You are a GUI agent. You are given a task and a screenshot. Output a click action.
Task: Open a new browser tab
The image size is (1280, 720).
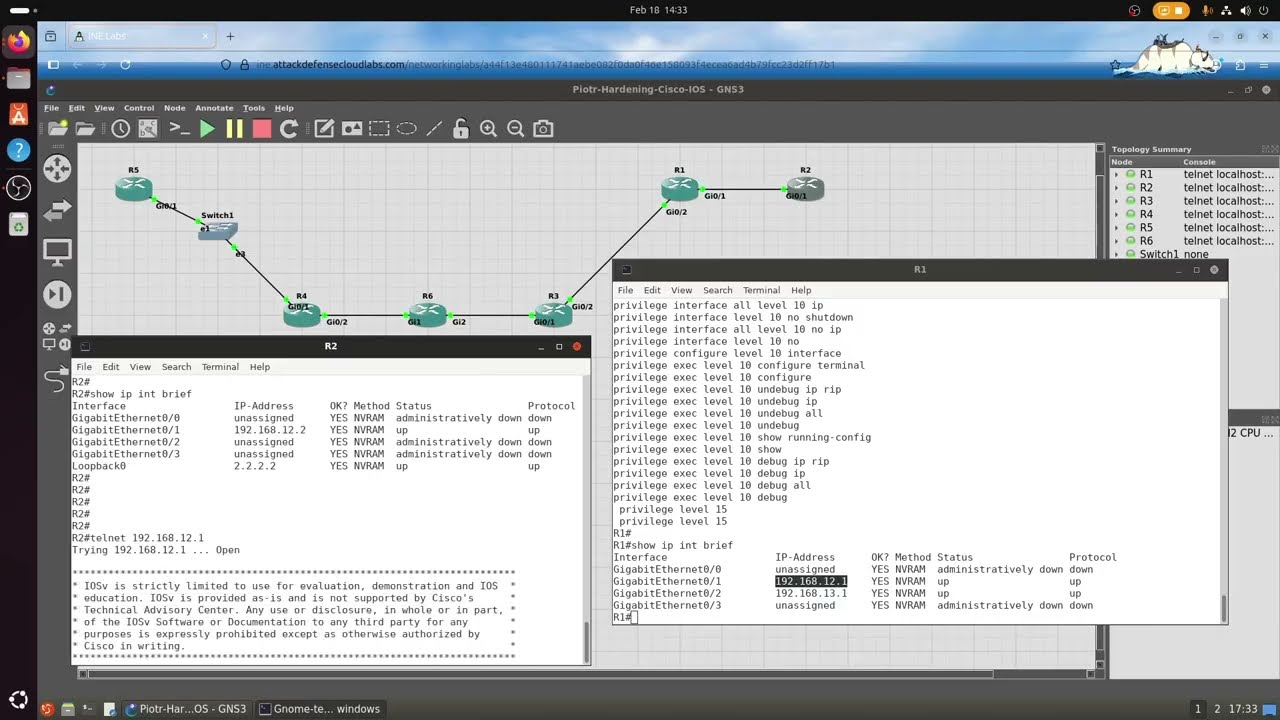click(230, 36)
